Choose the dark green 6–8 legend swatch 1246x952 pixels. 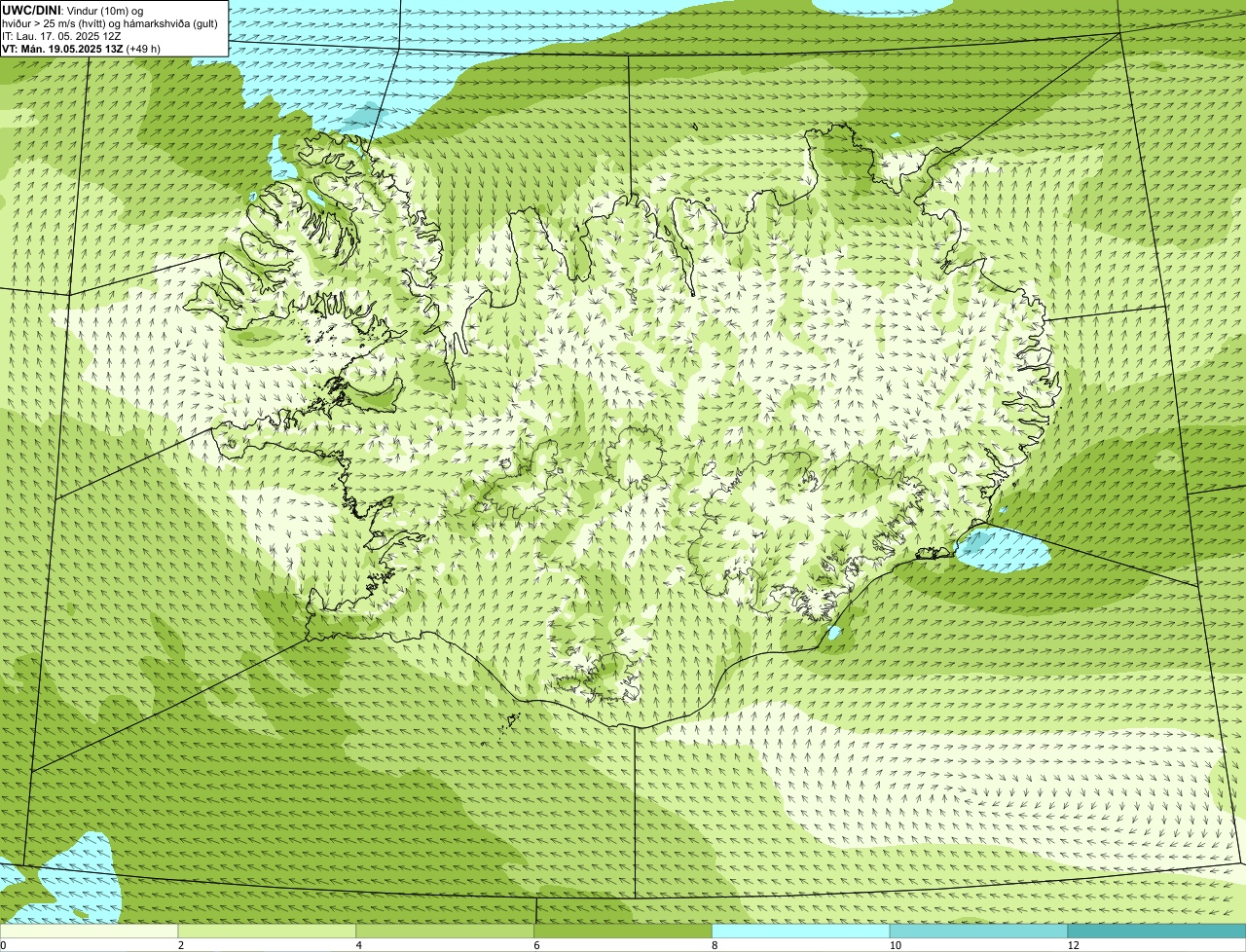pyautogui.click(x=623, y=932)
